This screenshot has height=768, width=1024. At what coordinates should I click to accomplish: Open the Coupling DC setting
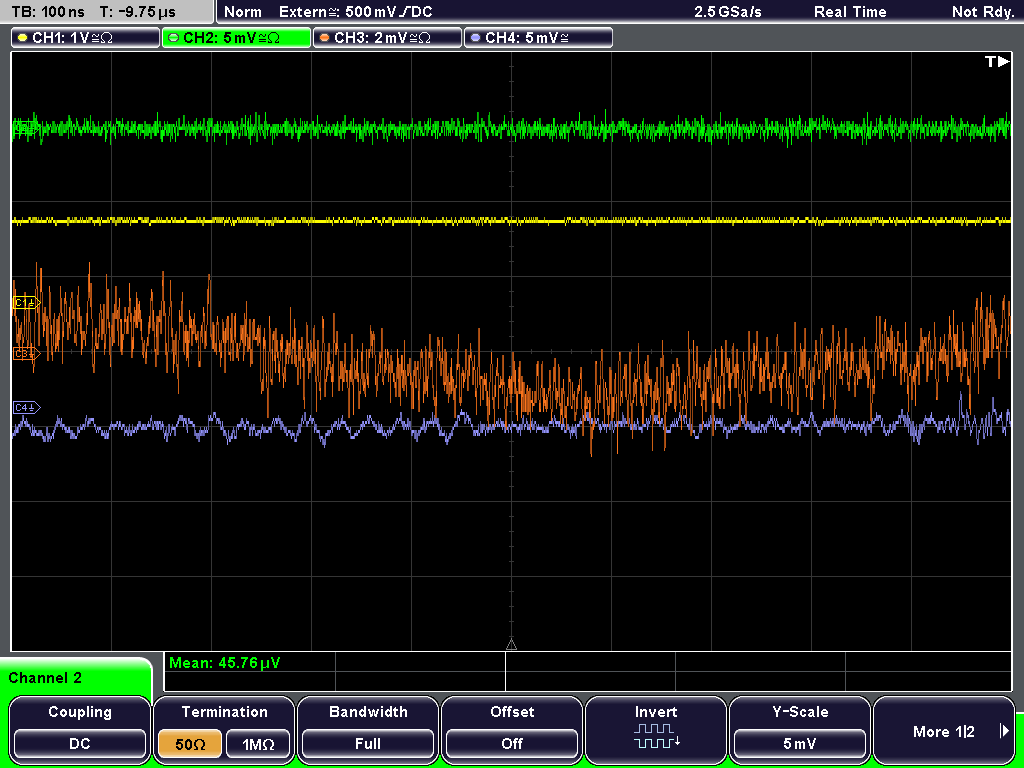click(80, 730)
